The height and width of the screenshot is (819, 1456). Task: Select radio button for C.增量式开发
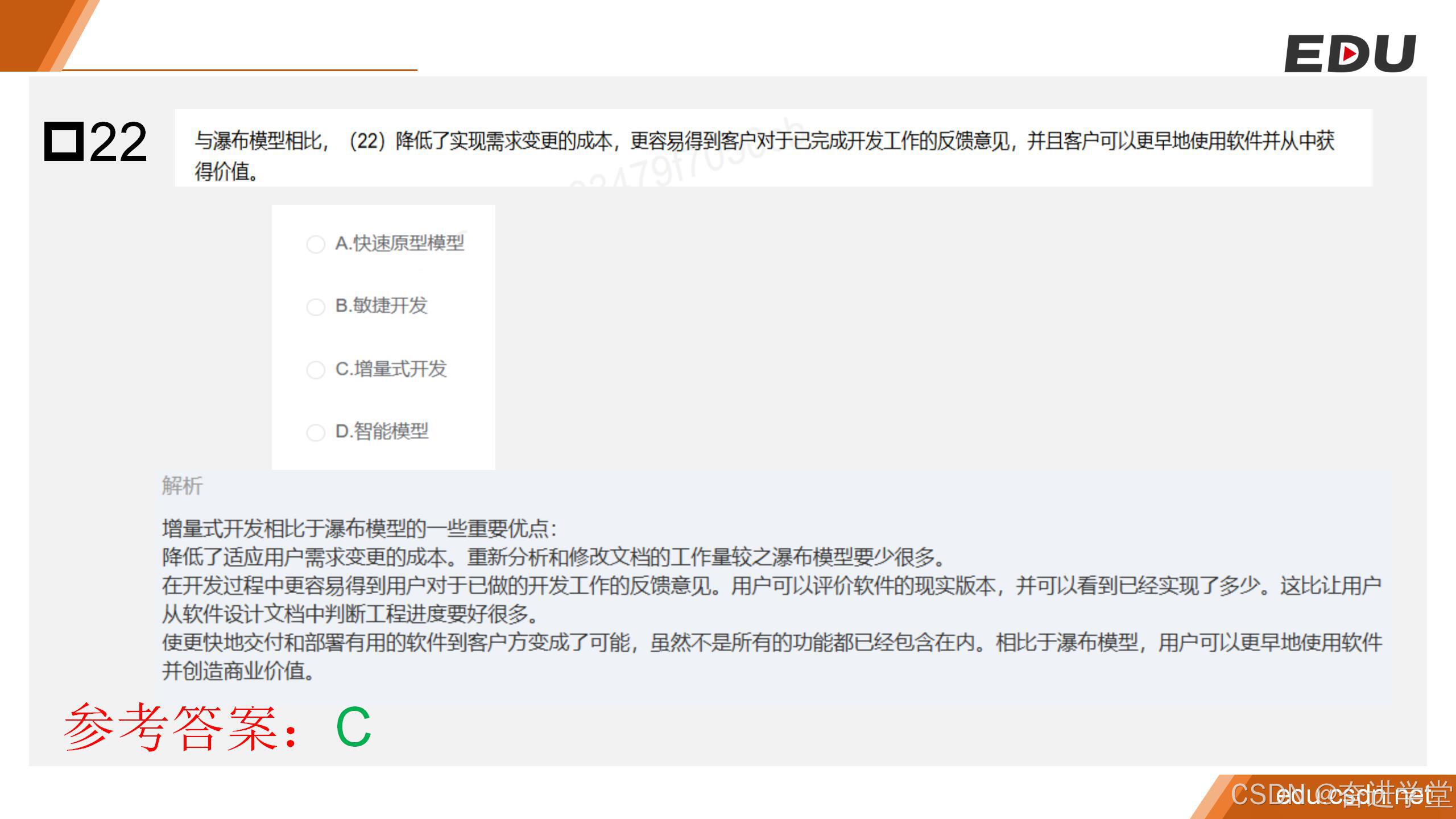(316, 370)
